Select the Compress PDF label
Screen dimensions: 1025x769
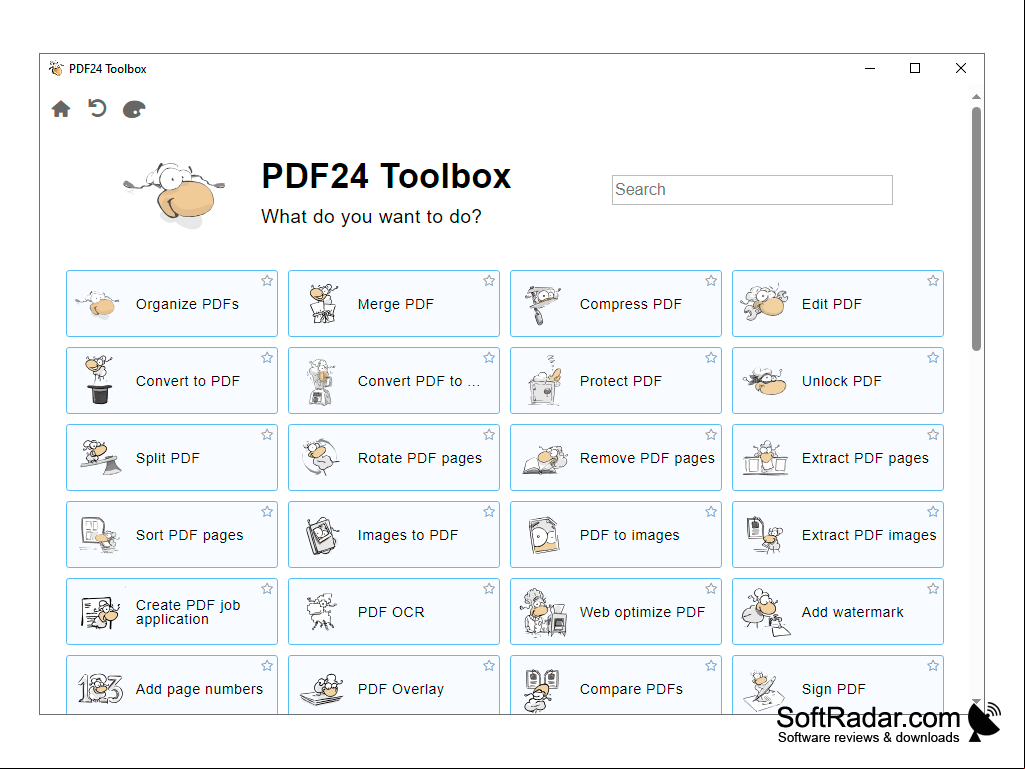631,304
